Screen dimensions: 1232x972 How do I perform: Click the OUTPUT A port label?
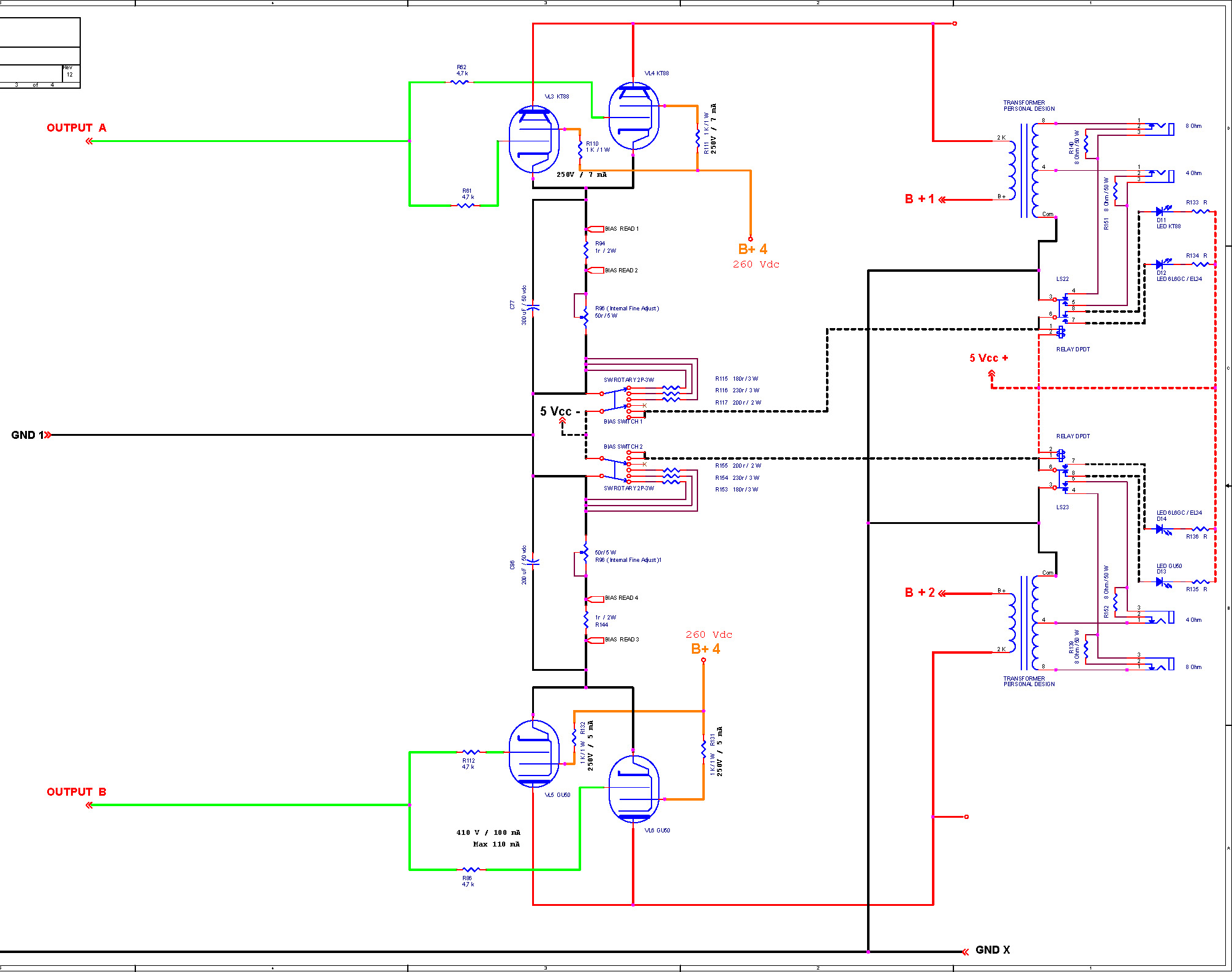click(x=77, y=128)
